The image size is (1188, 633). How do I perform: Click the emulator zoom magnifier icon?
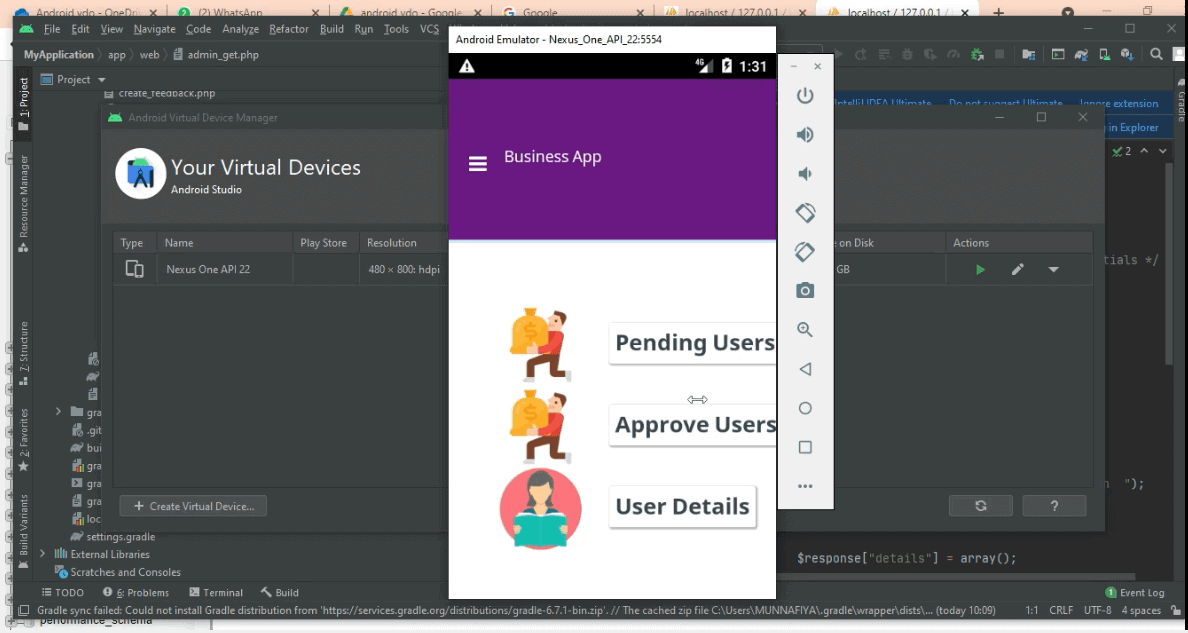(x=805, y=330)
